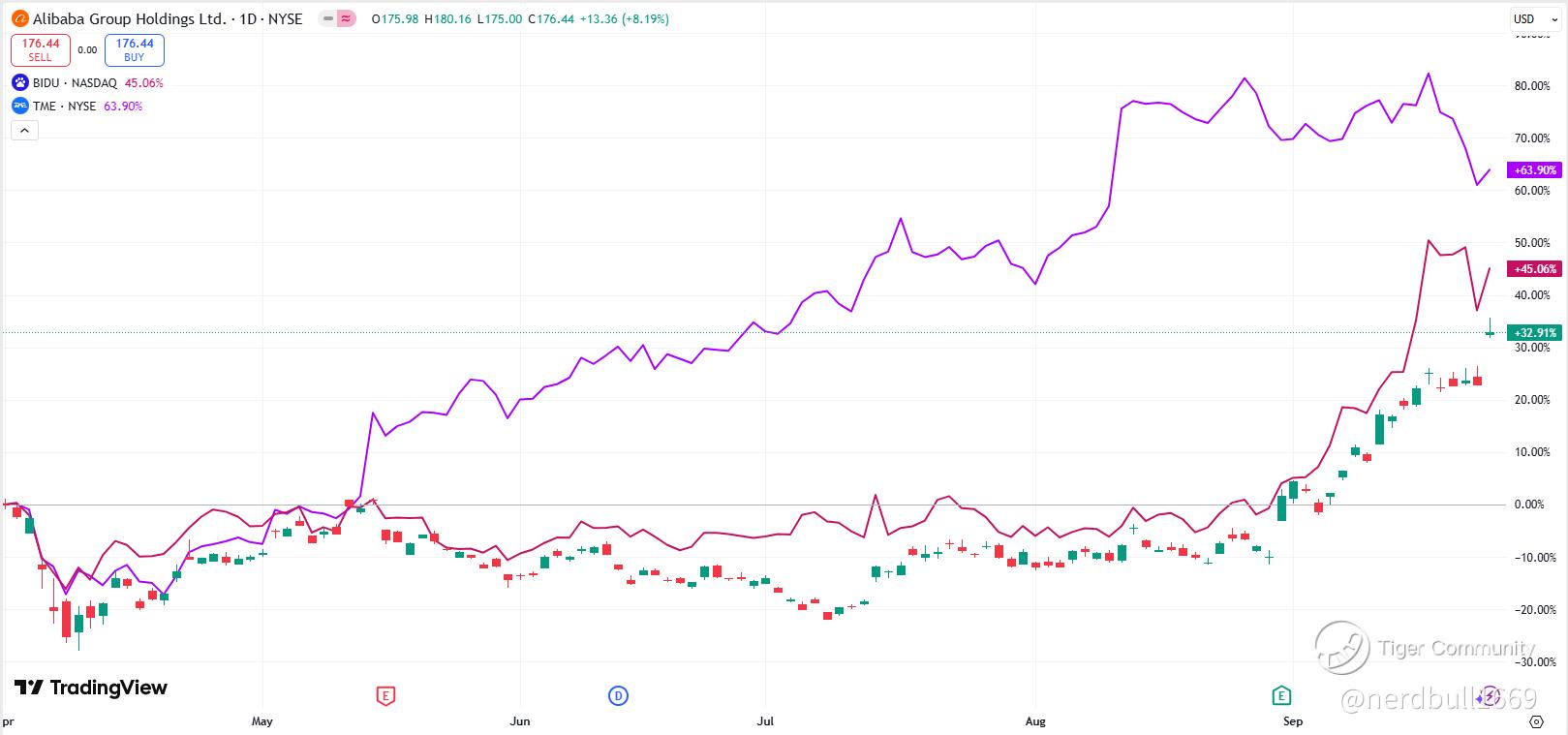Click the change value +13.36 (+8.19%)

coord(625,18)
